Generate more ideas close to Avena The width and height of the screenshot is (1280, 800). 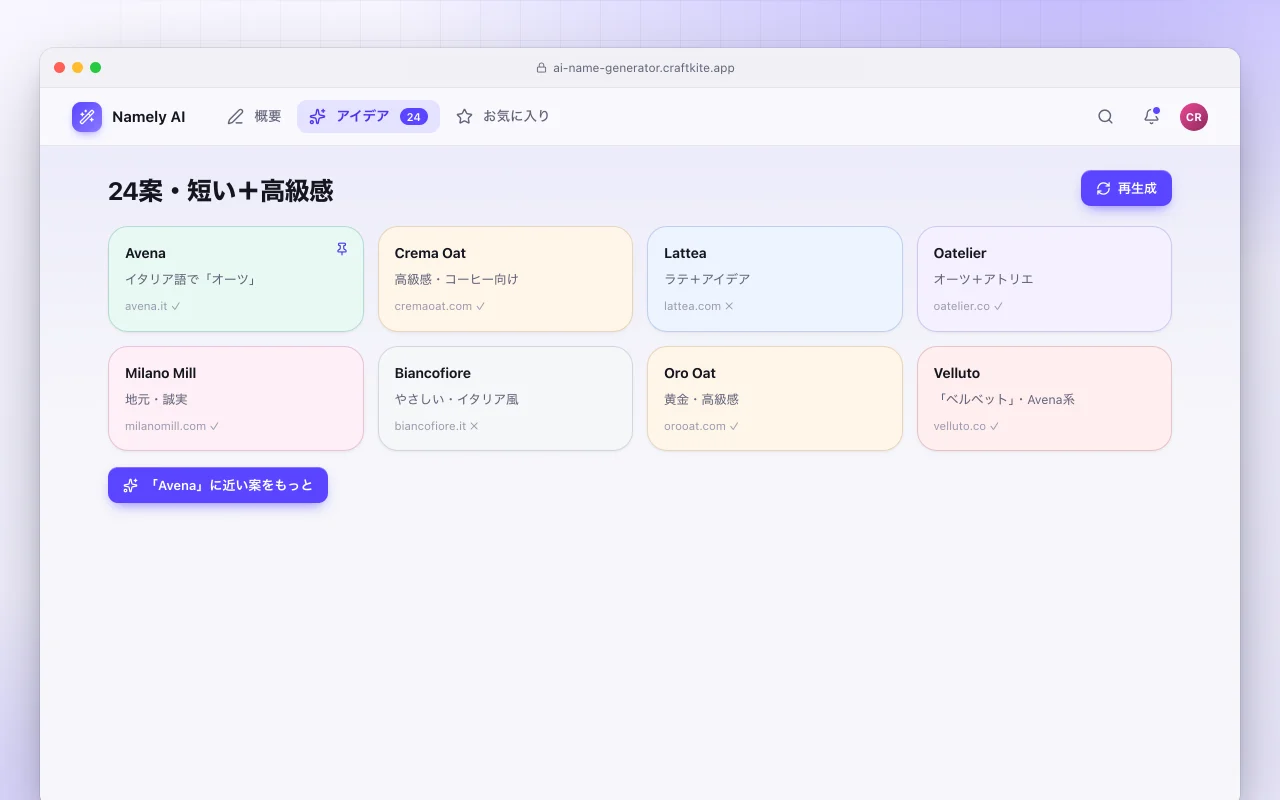pyautogui.click(x=218, y=485)
